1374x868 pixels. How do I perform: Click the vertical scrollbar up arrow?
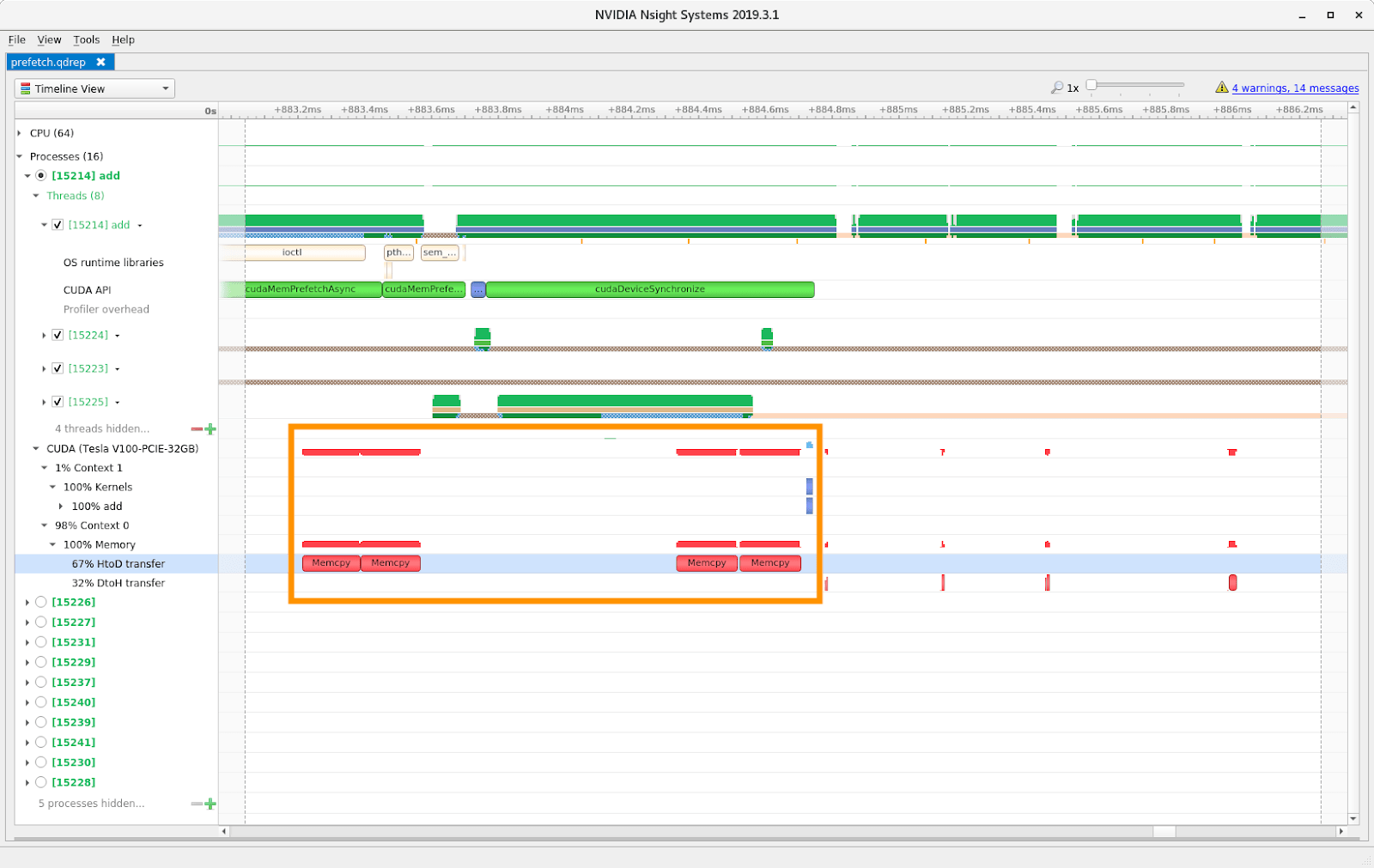(x=1353, y=107)
